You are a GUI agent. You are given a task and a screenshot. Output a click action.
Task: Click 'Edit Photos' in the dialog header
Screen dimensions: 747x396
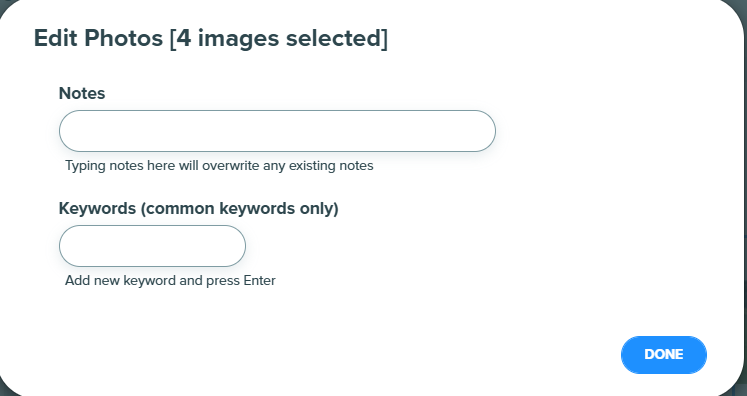(99, 38)
